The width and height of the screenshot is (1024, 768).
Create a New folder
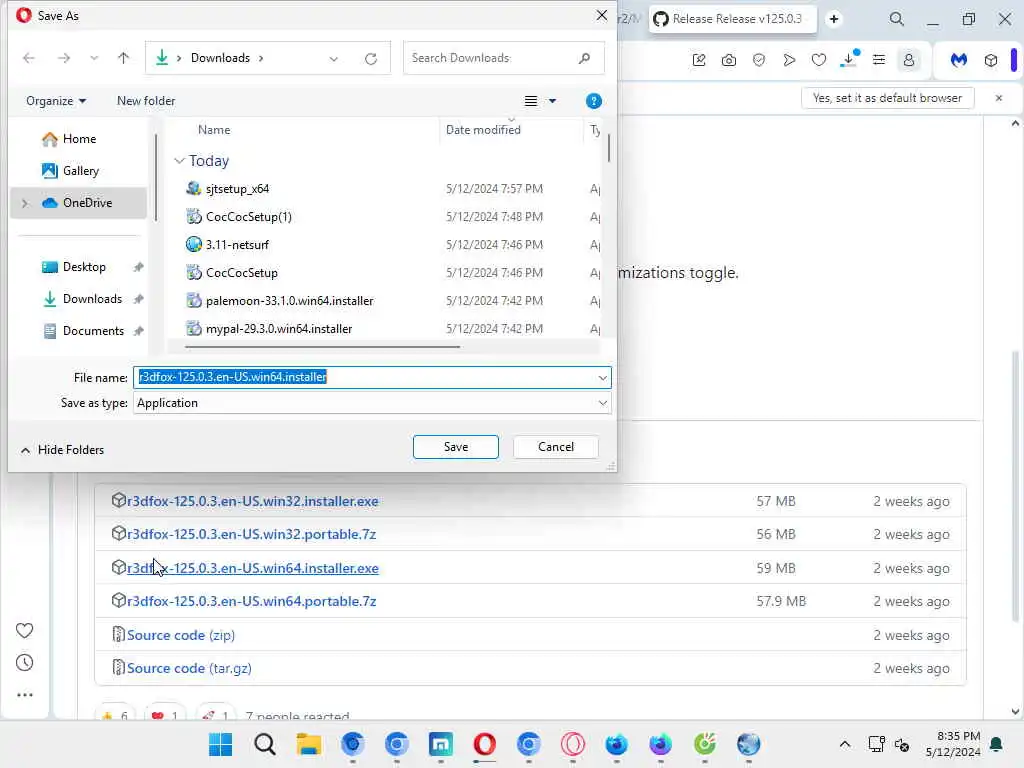[146, 101]
